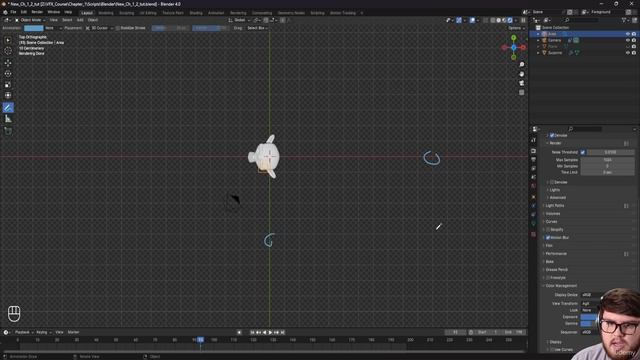Click the zoom magnifier viewport icon
Viewport: 640px width, 360px height.
pyautogui.click(x=522, y=64)
